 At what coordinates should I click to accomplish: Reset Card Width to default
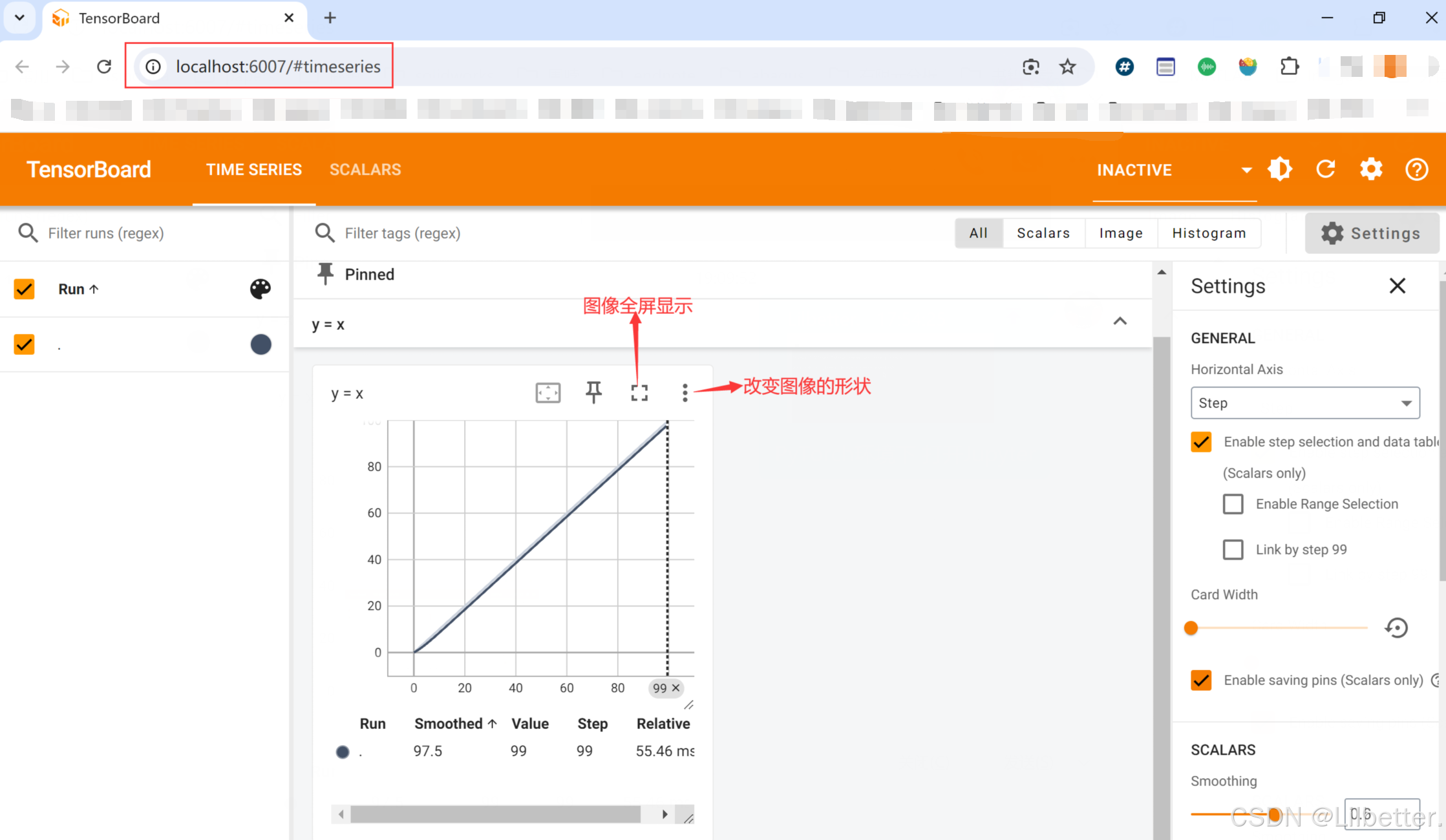(x=1396, y=627)
